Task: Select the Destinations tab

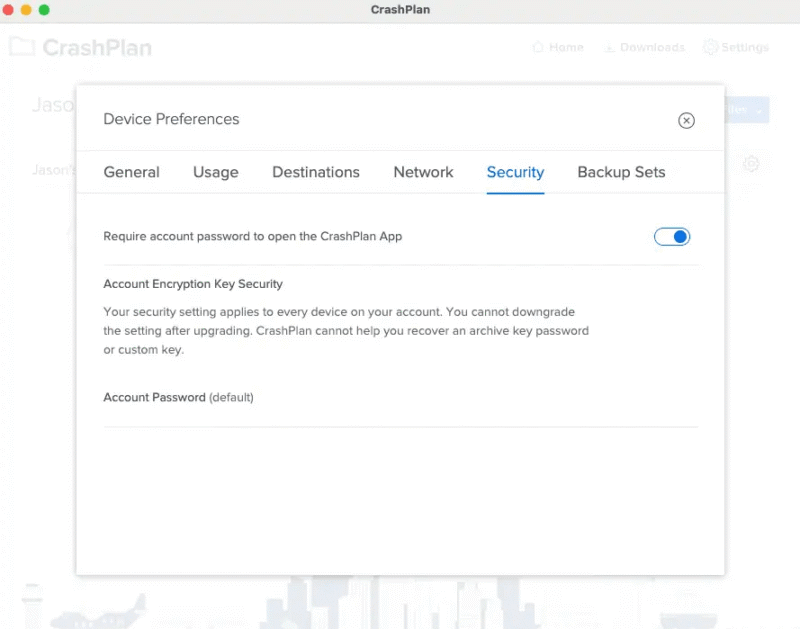Action: click(x=316, y=172)
